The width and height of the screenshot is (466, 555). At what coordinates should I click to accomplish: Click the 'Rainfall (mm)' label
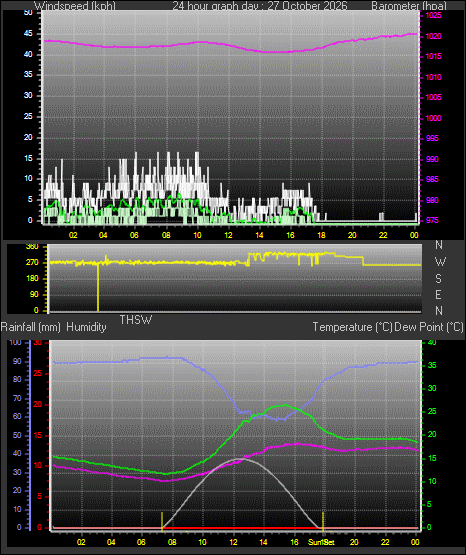tap(30, 327)
